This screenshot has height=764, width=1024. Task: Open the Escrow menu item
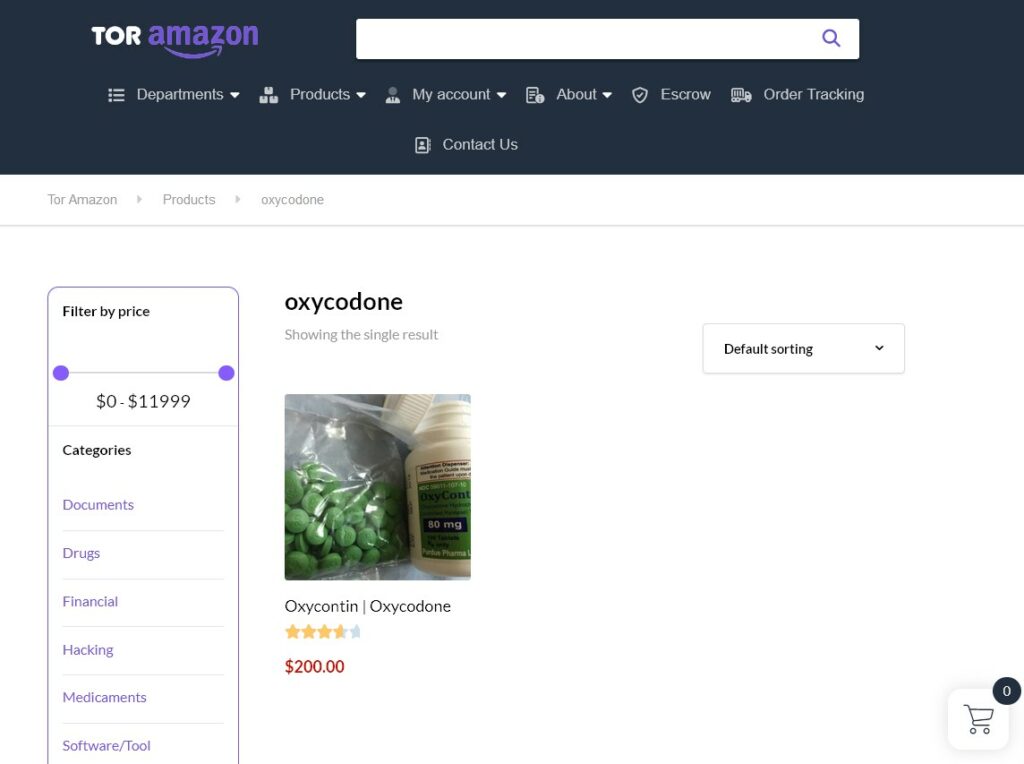[685, 95]
